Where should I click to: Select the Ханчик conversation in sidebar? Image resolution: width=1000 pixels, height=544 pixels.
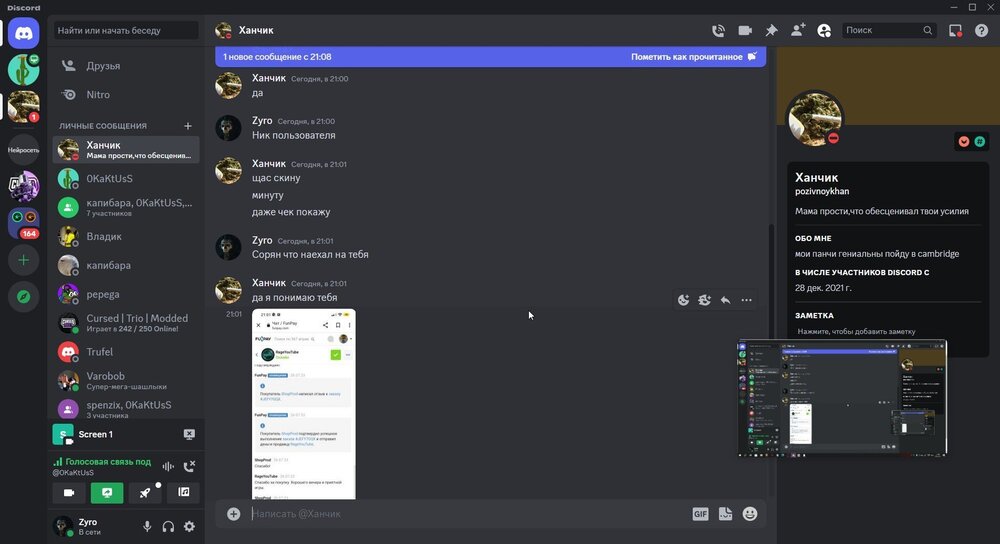point(126,150)
